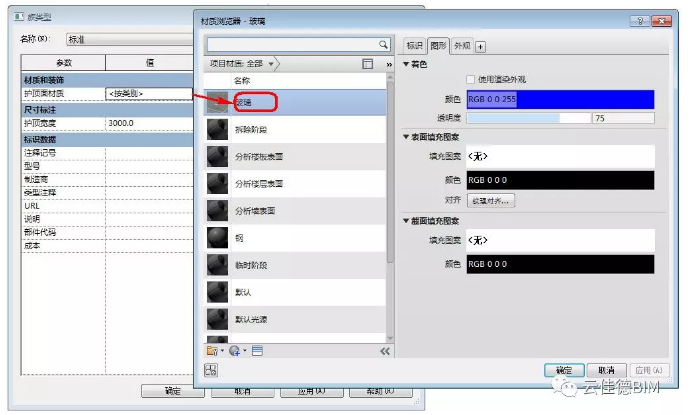Screen dimensions: 699x415
Task: Open the 项目材质: 全部 filter dropdown
Action: point(270,63)
